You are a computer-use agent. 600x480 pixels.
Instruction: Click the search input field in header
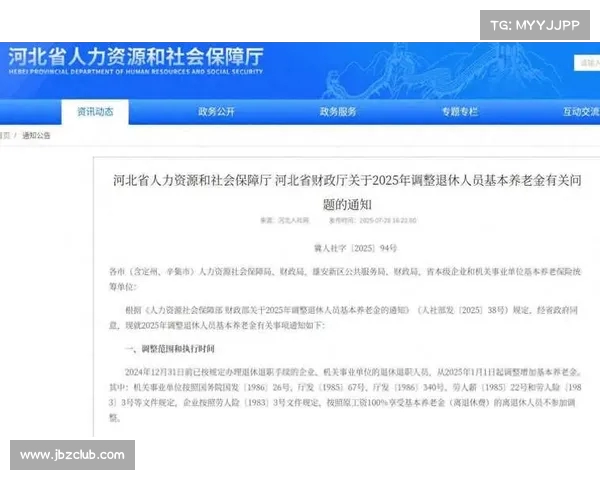pos(587,63)
